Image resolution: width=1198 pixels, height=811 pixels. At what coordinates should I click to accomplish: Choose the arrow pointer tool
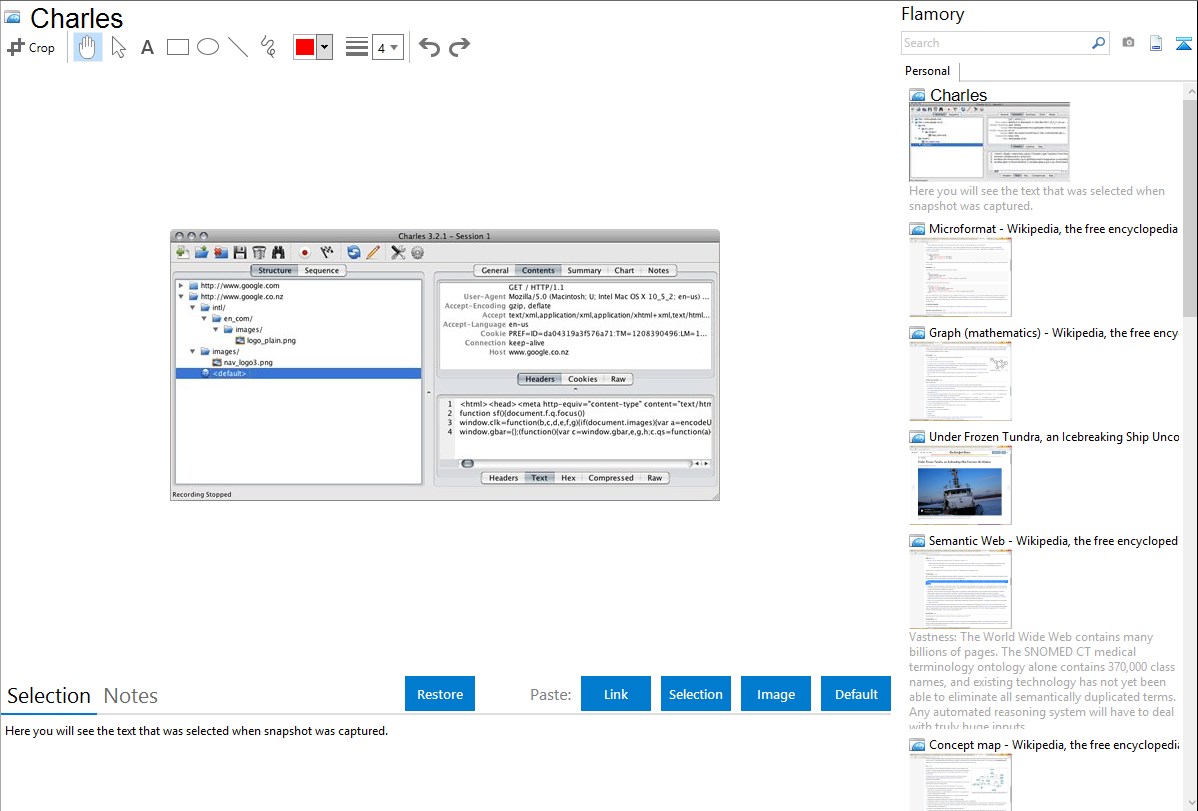[x=118, y=47]
